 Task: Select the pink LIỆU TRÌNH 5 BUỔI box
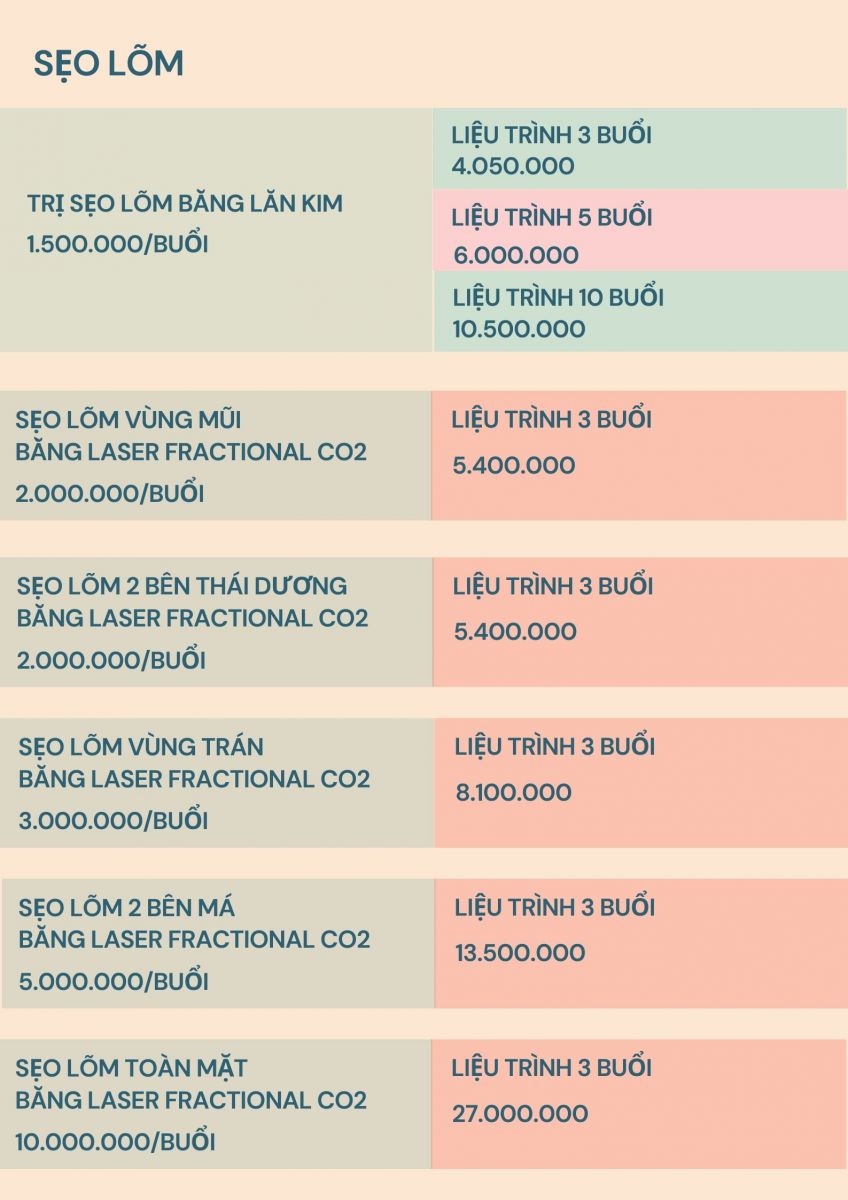(x=640, y=230)
